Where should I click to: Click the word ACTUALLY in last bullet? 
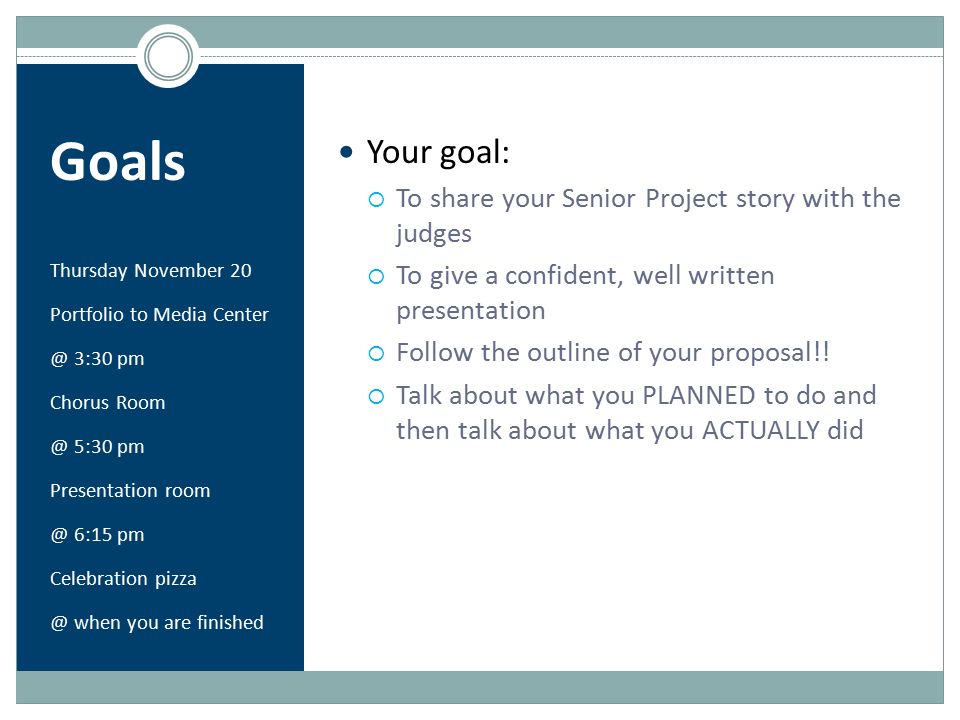760,430
